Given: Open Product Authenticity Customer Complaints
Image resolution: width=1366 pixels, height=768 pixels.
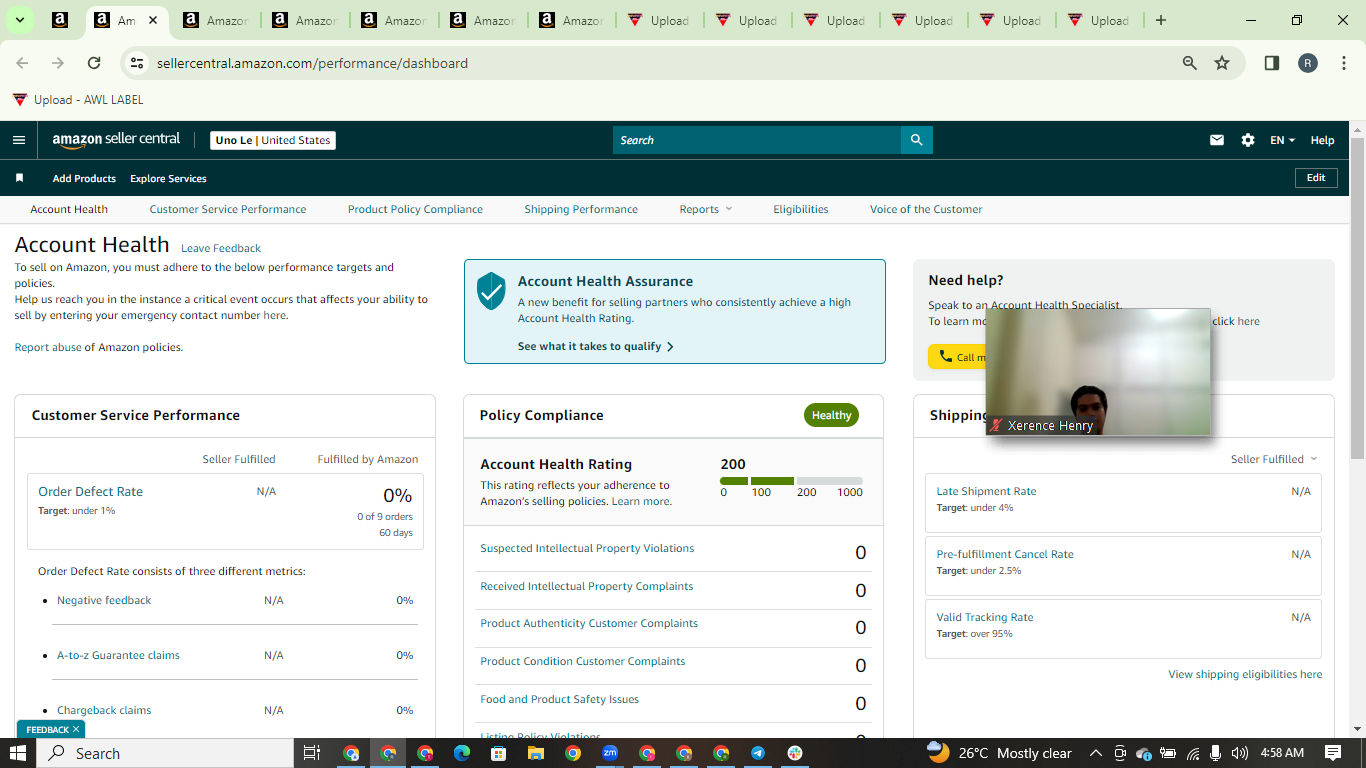Looking at the screenshot, I should tap(589, 623).
